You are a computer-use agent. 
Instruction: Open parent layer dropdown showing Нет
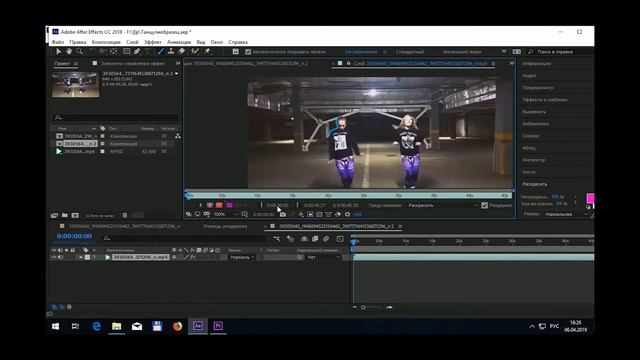[x=324, y=258]
